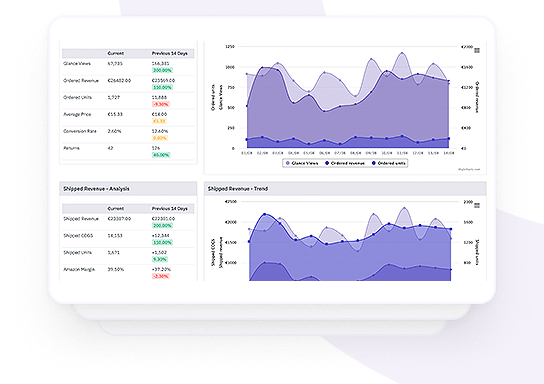Click the Previous 14 Days header in top table
Screen dimensions: 544x384
pyautogui.click(x=169, y=53)
